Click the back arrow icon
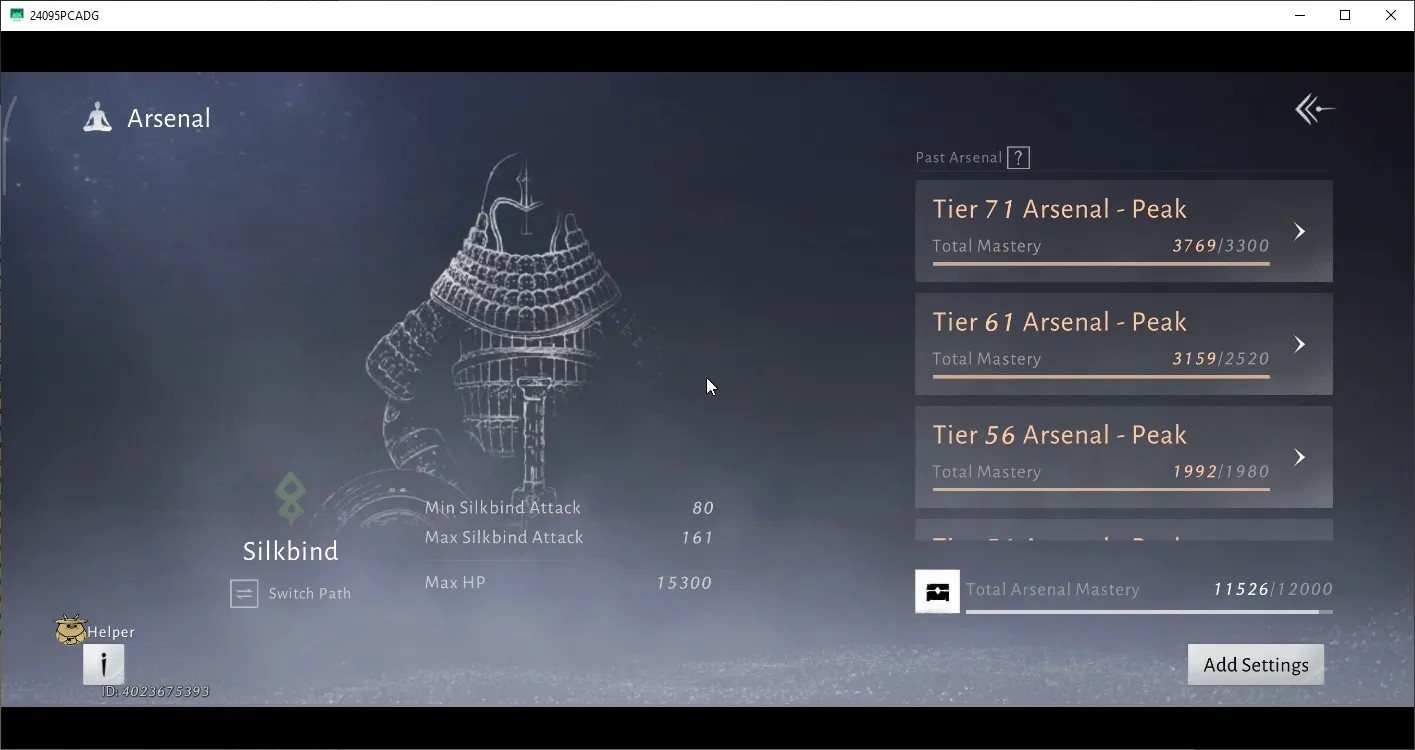Viewport: 1415px width, 750px height. [x=1314, y=109]
